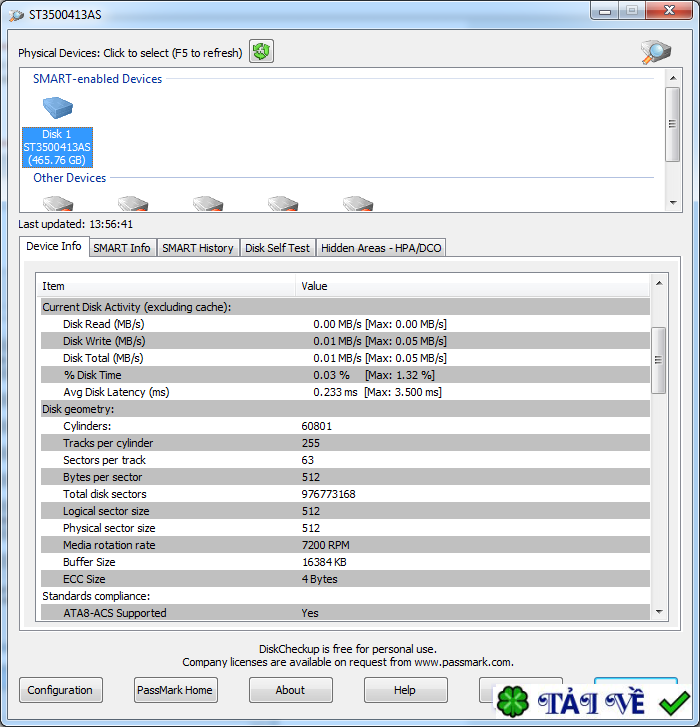Click info table scroll up arrow
This screenshot has height=727, width=700.
tap(659, 283)
